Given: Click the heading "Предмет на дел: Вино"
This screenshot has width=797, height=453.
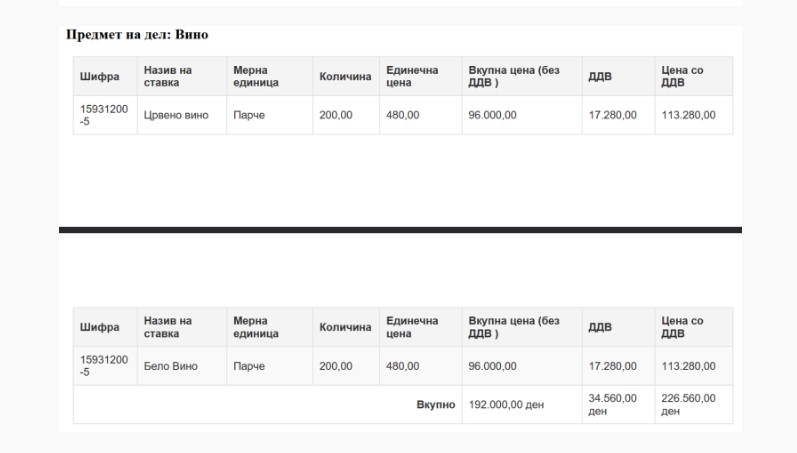Looking at the screenshot, I should (x=137, y=35).
